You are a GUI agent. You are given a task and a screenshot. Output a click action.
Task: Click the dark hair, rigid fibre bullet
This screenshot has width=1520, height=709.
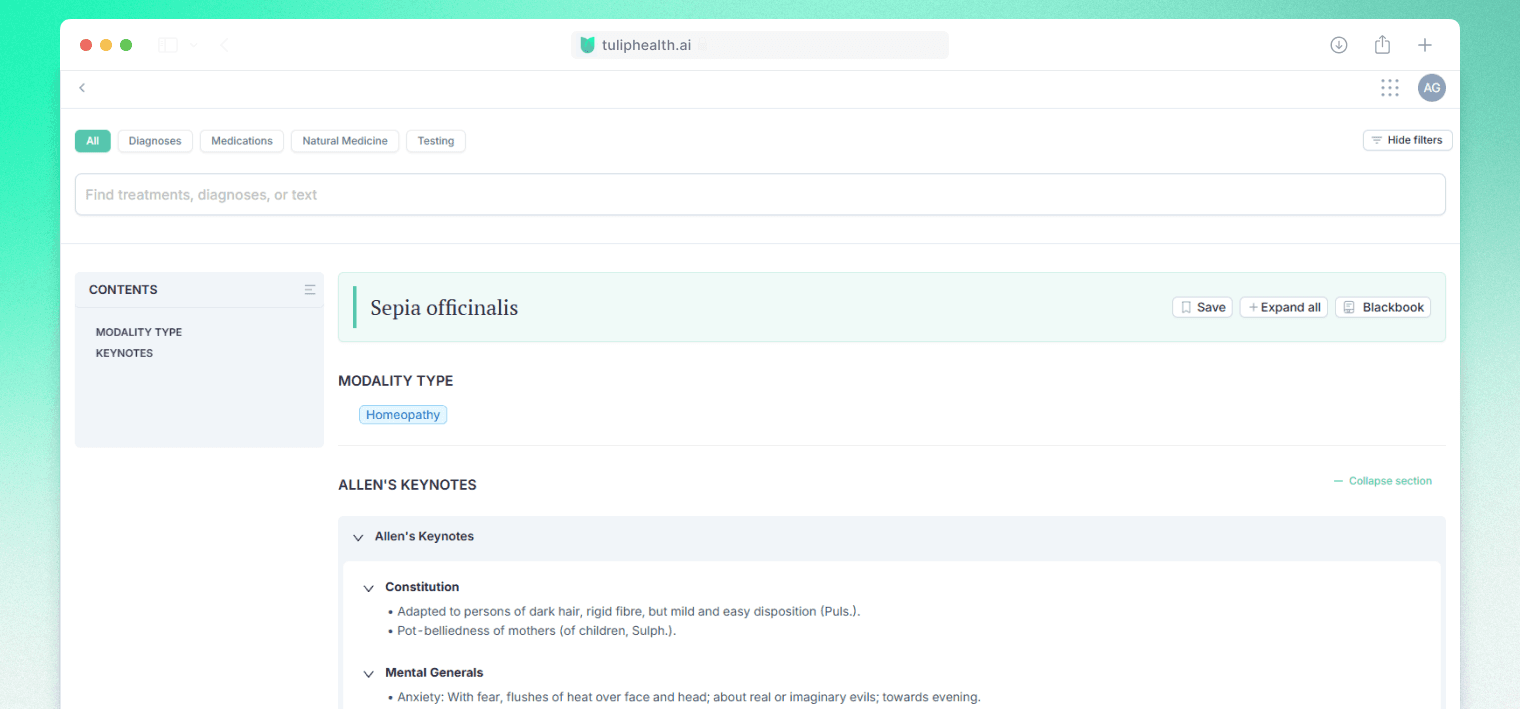[628, 611]
